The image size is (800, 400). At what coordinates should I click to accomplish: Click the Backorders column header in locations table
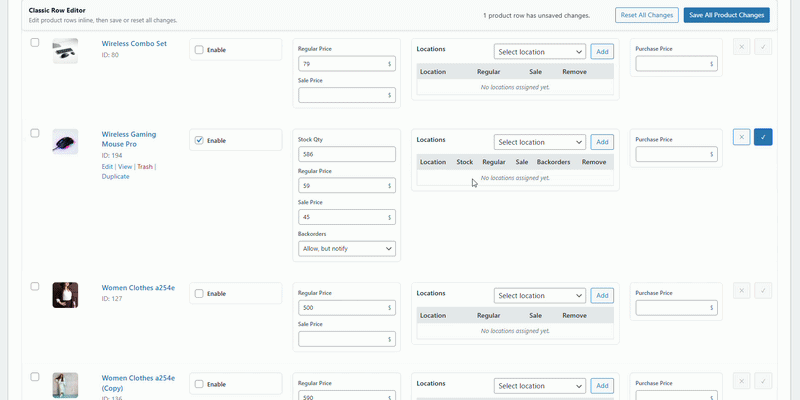click(x=554, y=162)
